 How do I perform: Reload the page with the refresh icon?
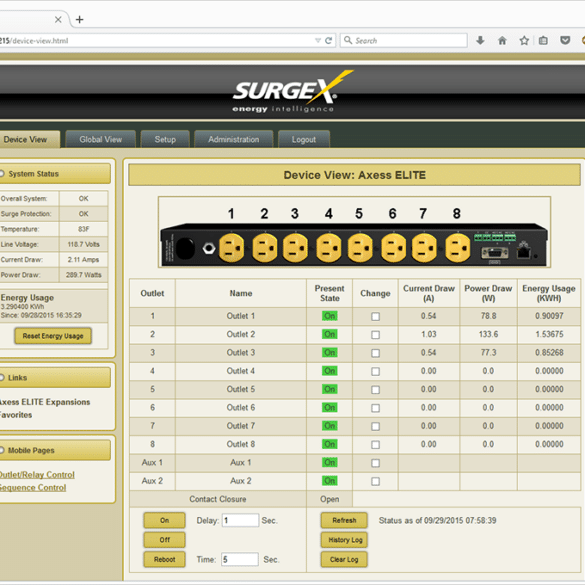tap(329, 40)
